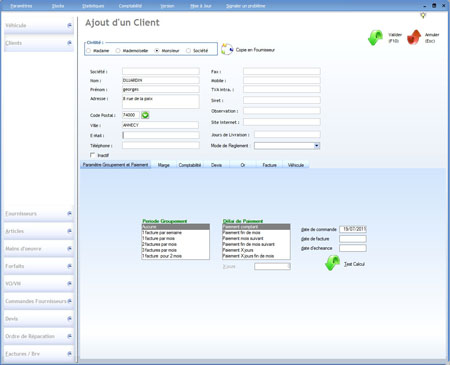Select the Société civility option
This screenshot has height=365, width=450.
click(188, 51)
